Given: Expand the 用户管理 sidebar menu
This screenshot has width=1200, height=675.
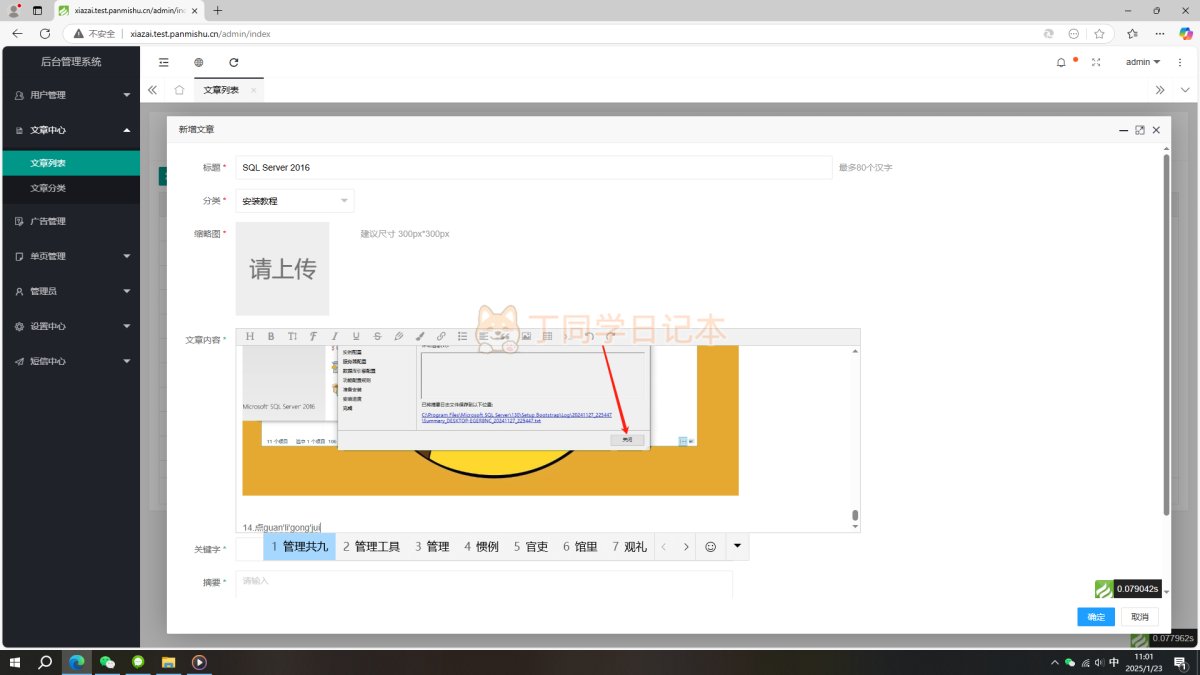Looking at the screenshot, I should tap(70, 95).
